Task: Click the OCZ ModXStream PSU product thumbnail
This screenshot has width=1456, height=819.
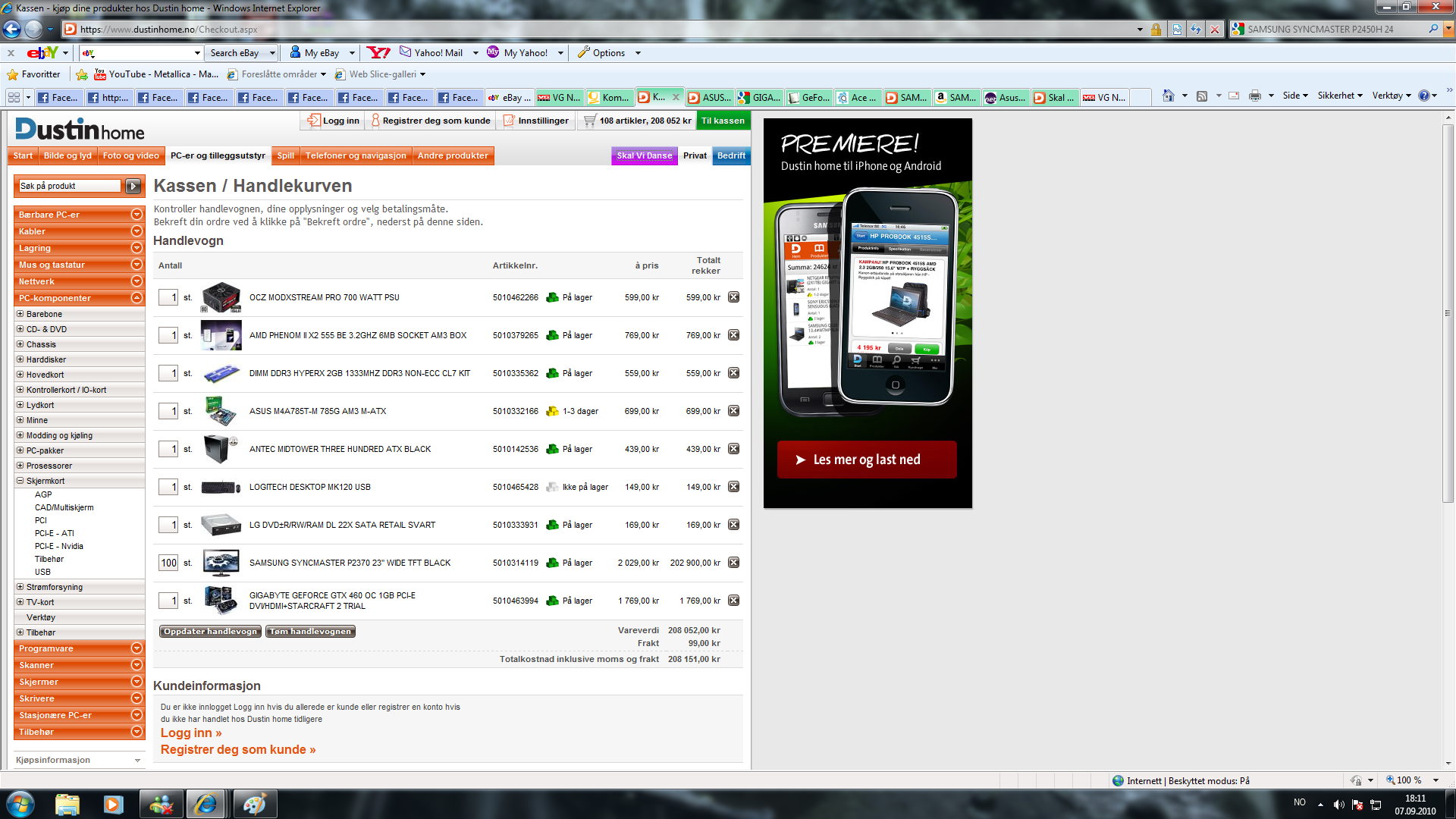Action: tap(221, 297)
